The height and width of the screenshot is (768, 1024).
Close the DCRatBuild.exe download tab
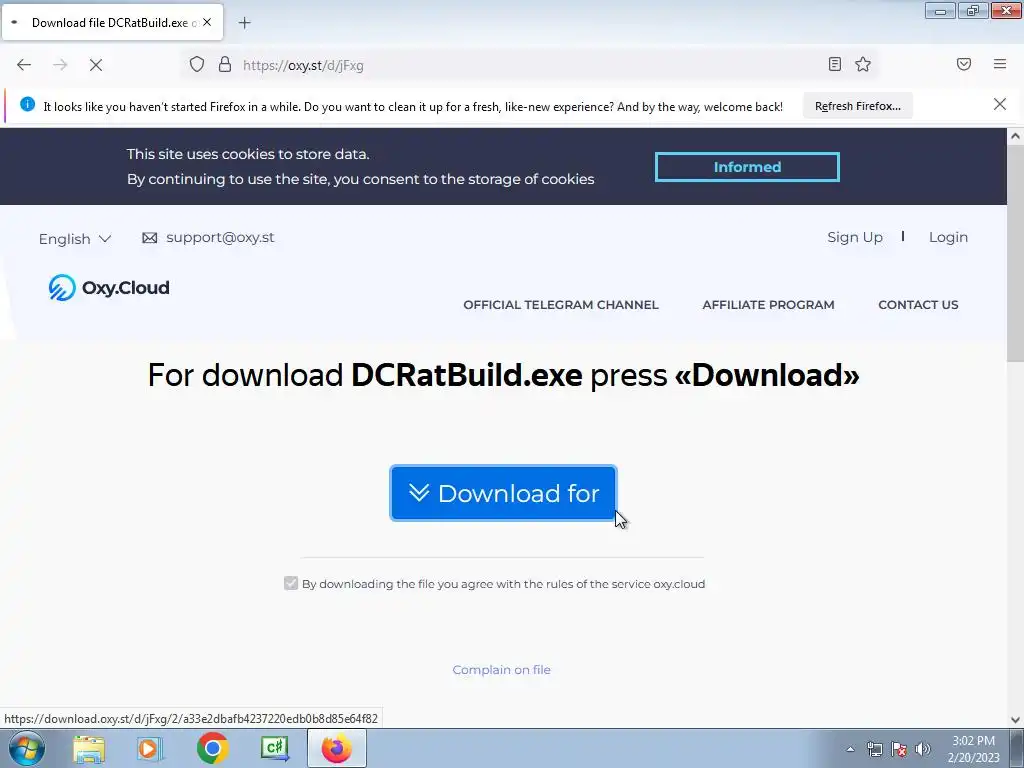[207, 22]
